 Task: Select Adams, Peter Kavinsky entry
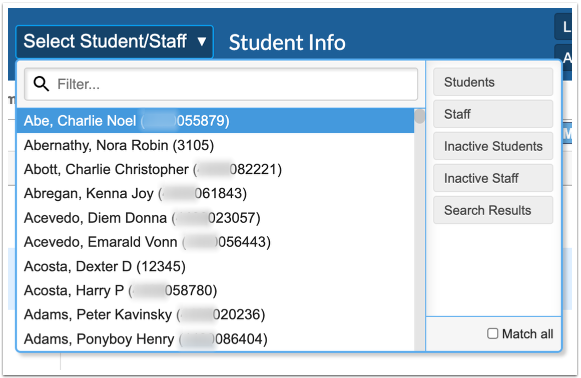point(215,315)
